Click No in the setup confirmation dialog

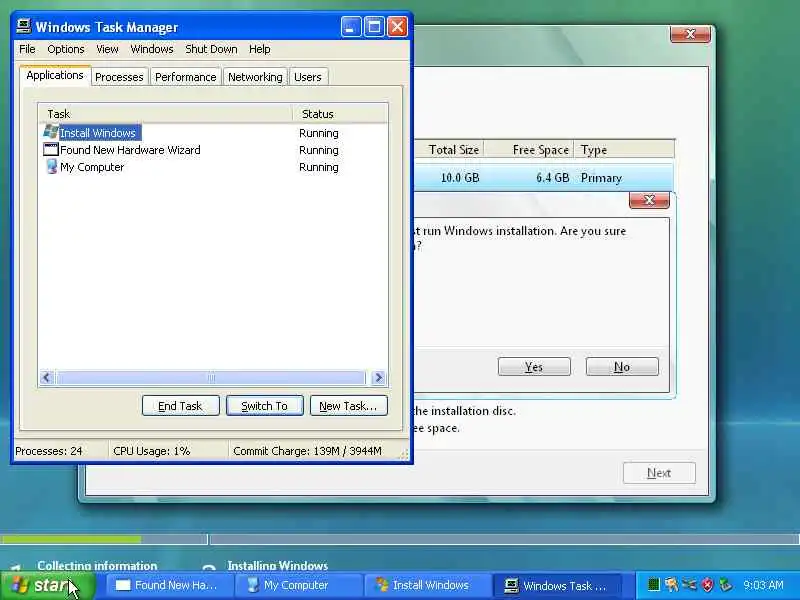[x=622, y=366]
